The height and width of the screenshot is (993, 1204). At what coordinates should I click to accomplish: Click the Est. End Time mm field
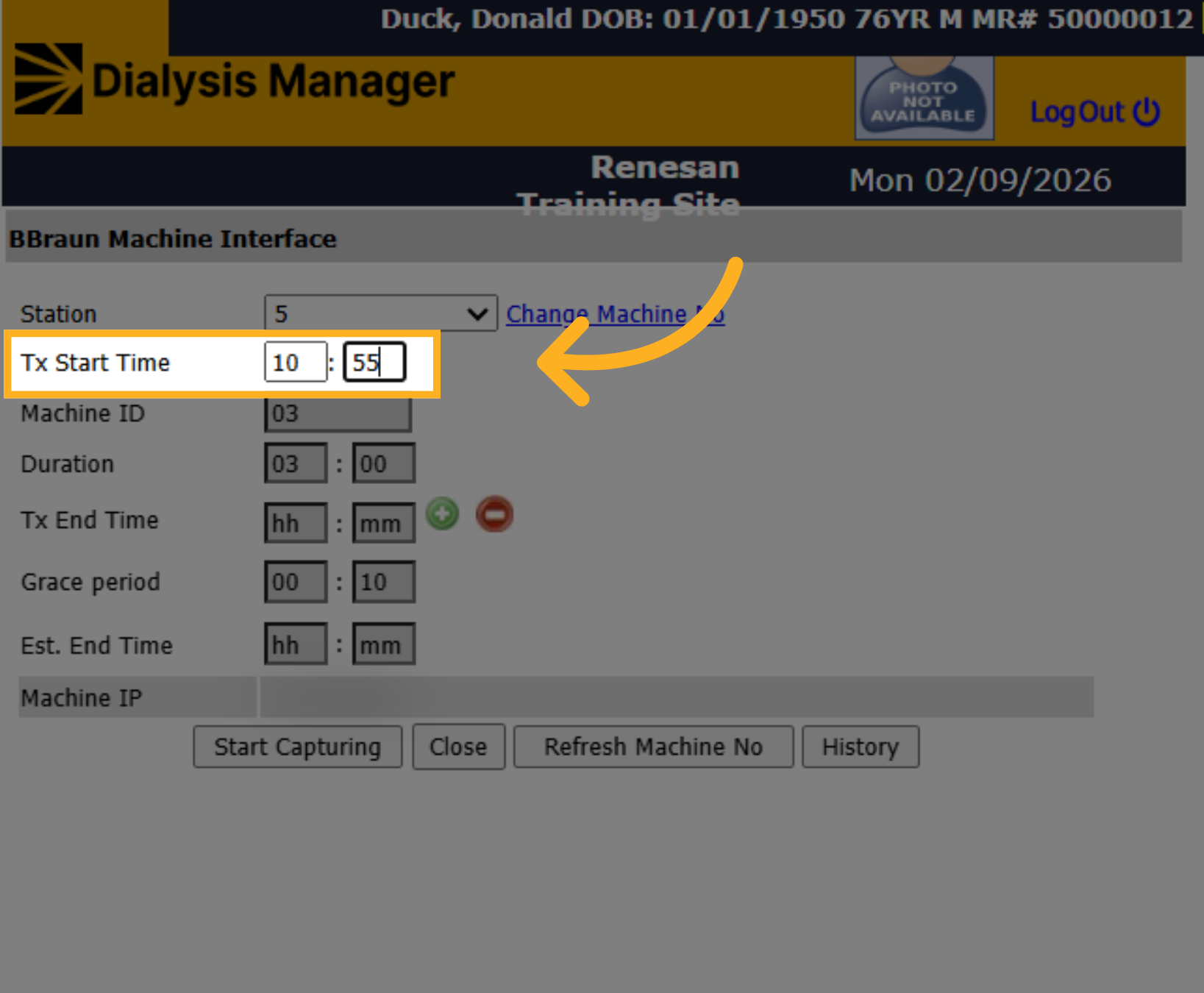coord(384,644)
